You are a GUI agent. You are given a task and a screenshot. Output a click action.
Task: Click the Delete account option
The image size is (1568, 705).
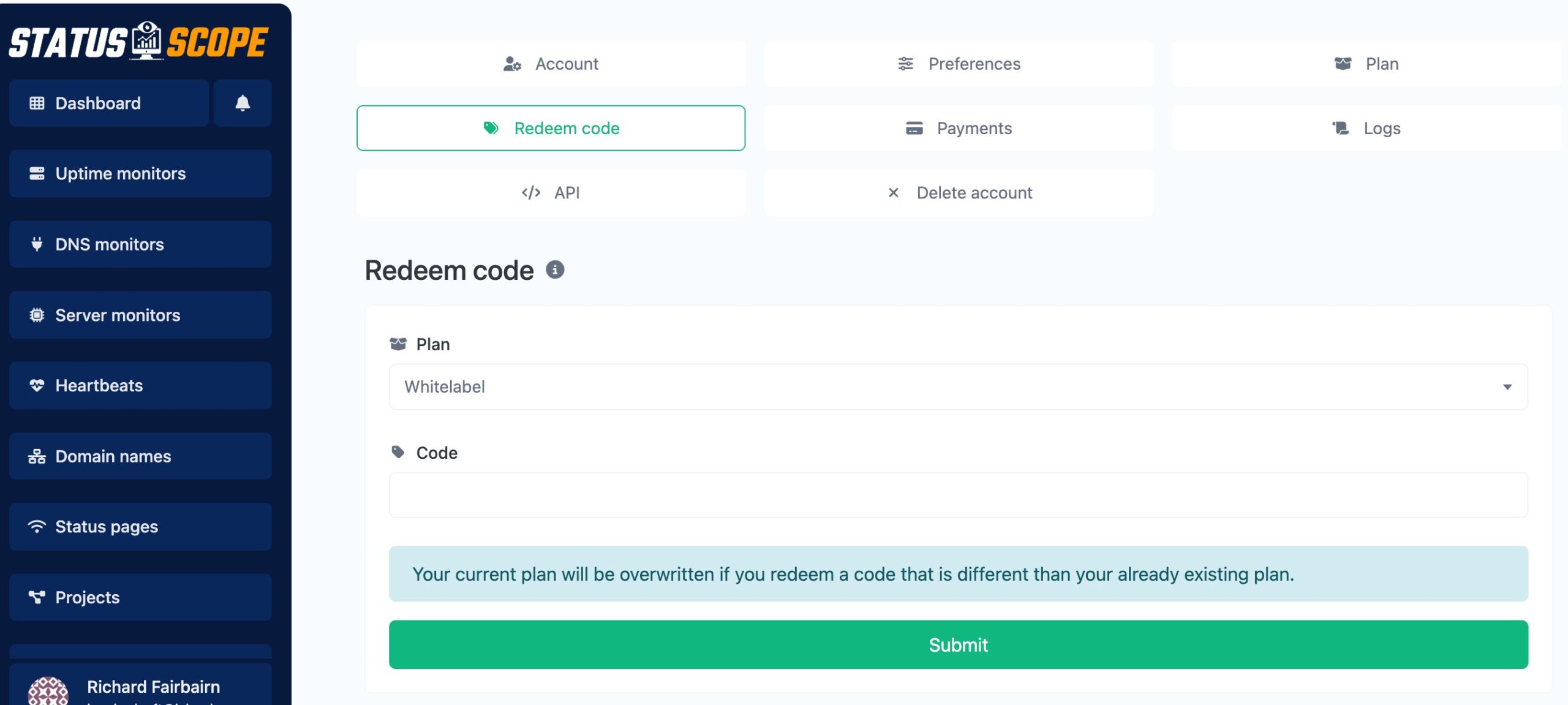point(959,192)
